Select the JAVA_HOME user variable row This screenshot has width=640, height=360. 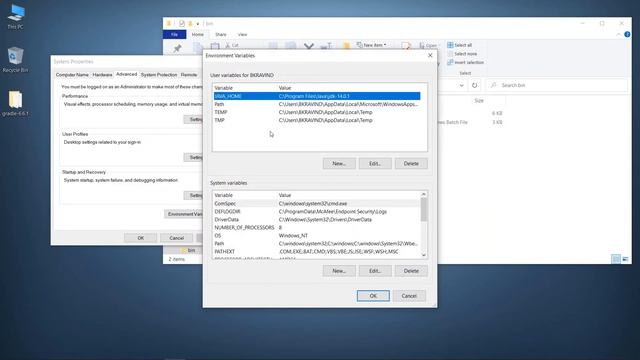[x=317, y=96]
